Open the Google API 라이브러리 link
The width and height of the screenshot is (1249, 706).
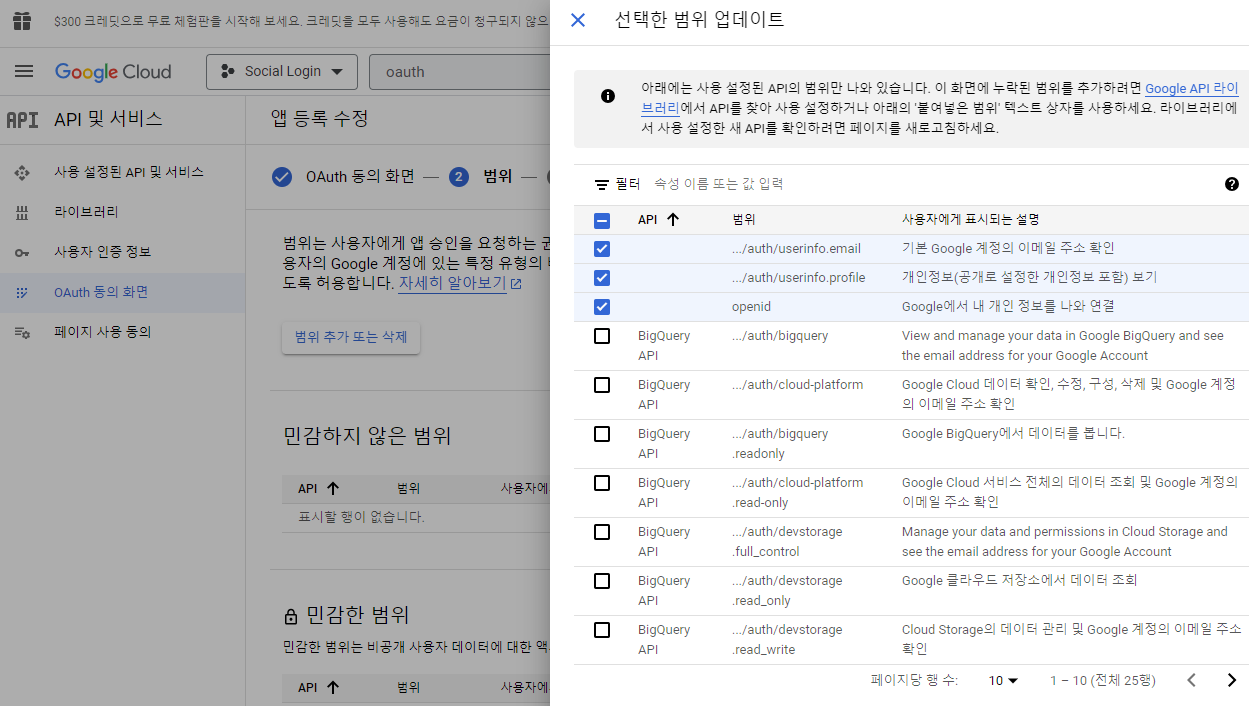pyautogui.click(x=1192, y=88)
